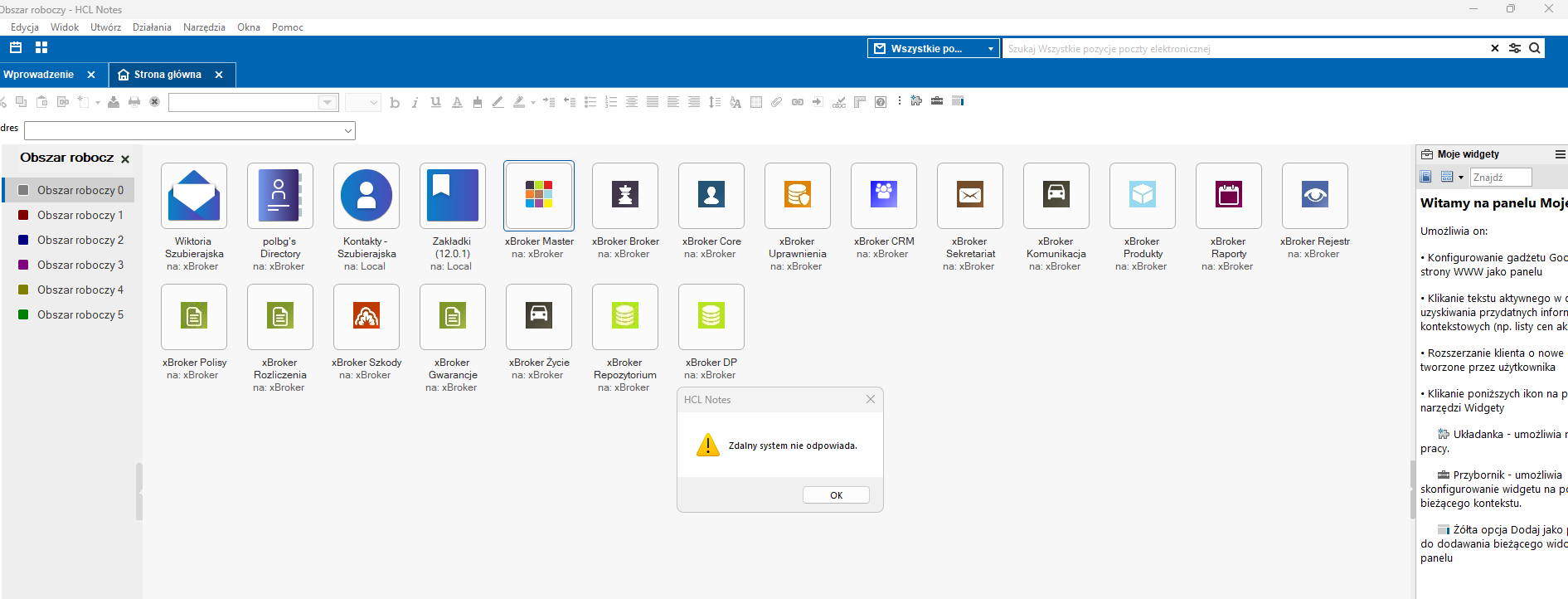Click the workspace grid icon in top bar
The width and height of the screenshot is (1568, 599).
(41, 48)
